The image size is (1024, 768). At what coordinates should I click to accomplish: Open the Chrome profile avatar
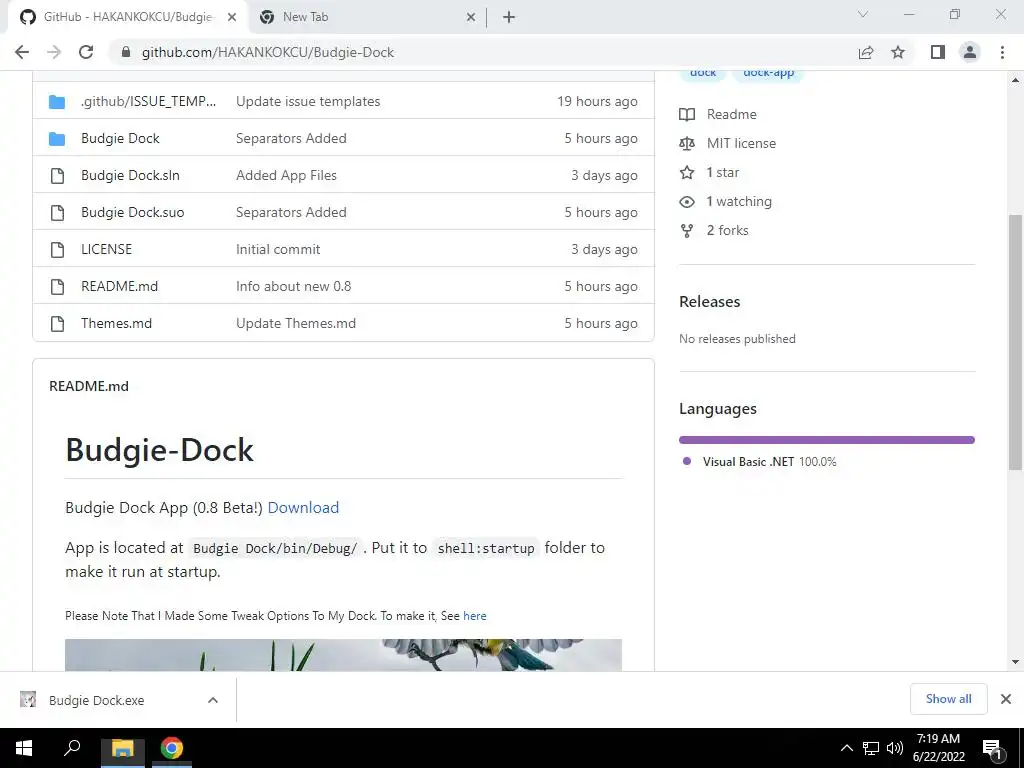(x=970, y=52)
